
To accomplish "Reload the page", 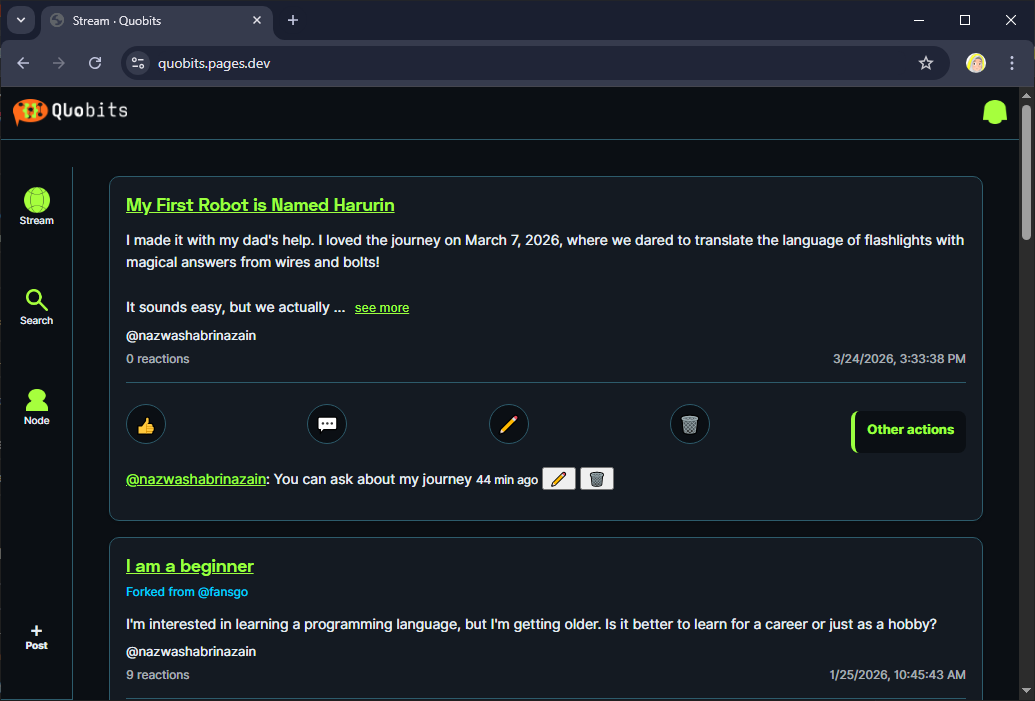I will pyautogui.click(x=95, y=63).
